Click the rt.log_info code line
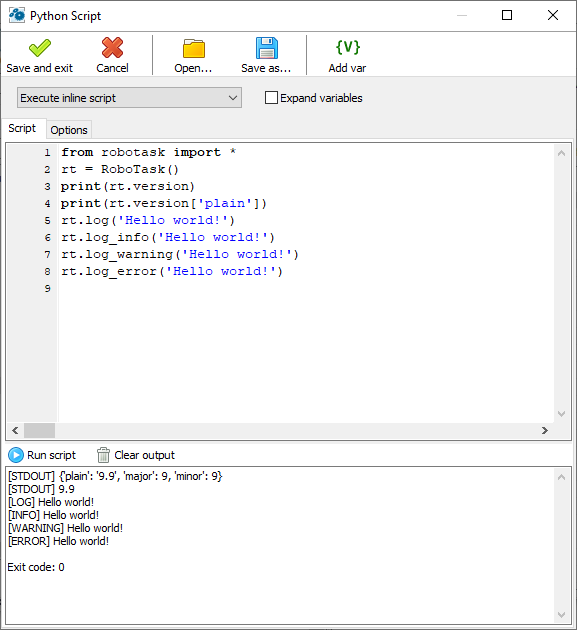The image size is (577, 630). [168, 237]
